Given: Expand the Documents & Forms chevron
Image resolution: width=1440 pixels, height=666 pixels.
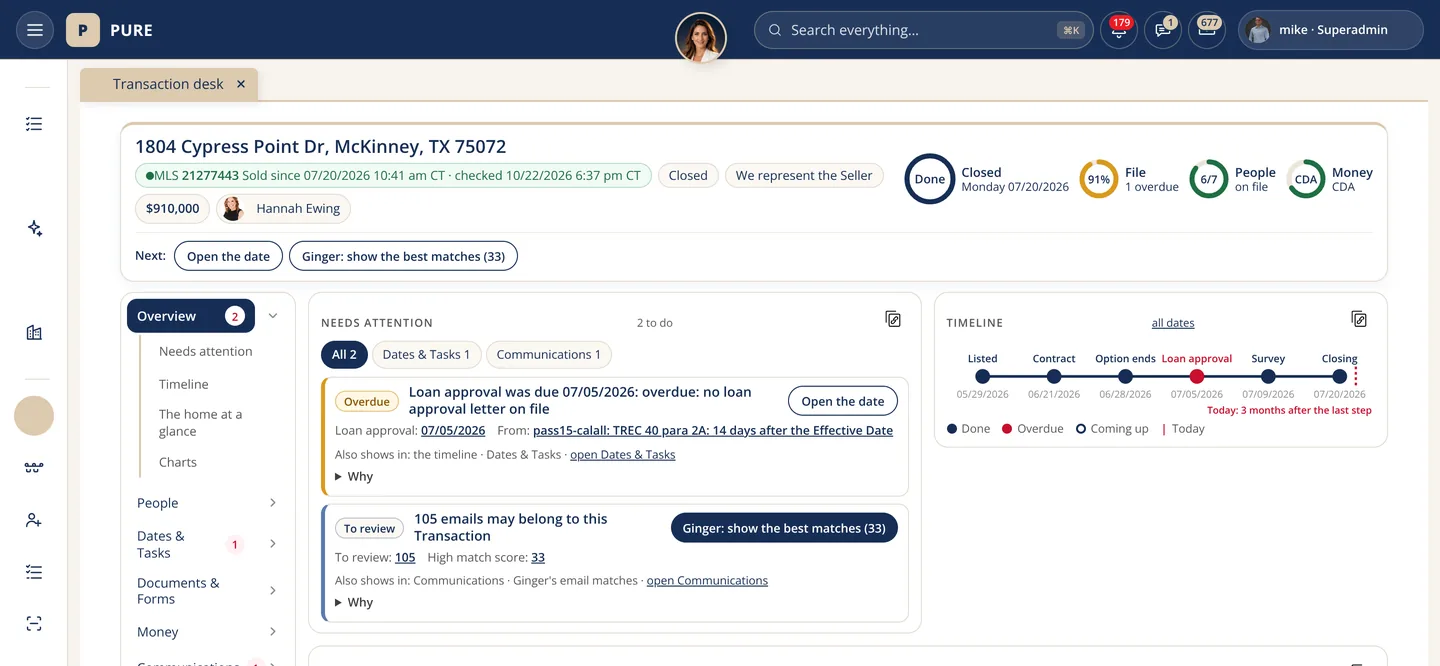Looking at the screenshot, I should (x=272, y=591).
